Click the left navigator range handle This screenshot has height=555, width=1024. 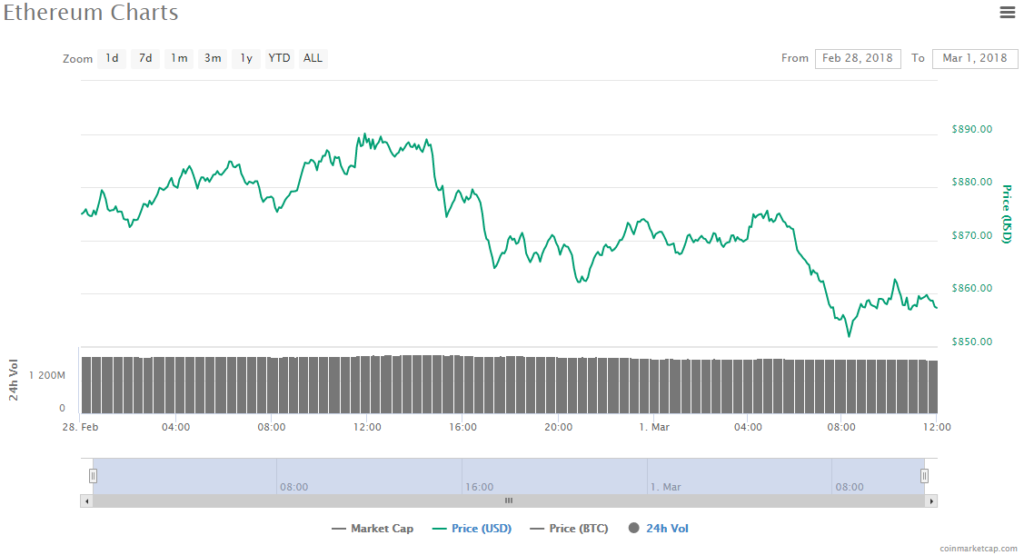93,476
